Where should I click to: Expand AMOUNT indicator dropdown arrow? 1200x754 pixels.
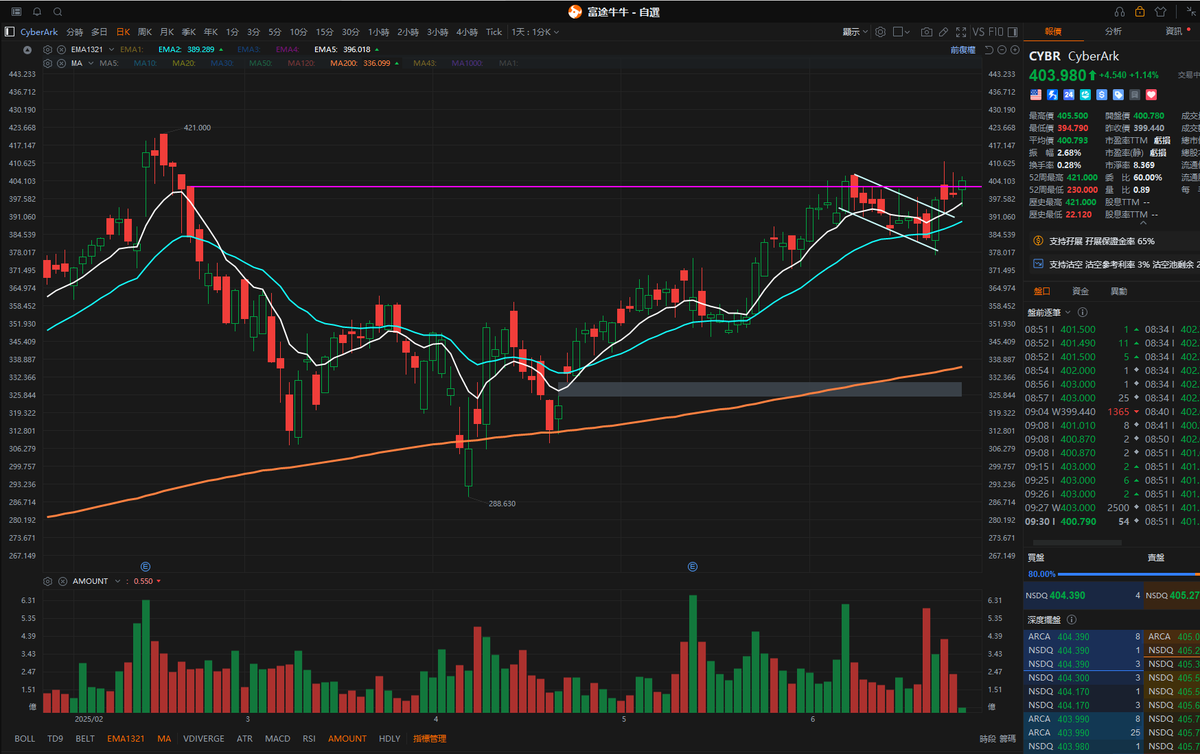(x=117, y=581)
